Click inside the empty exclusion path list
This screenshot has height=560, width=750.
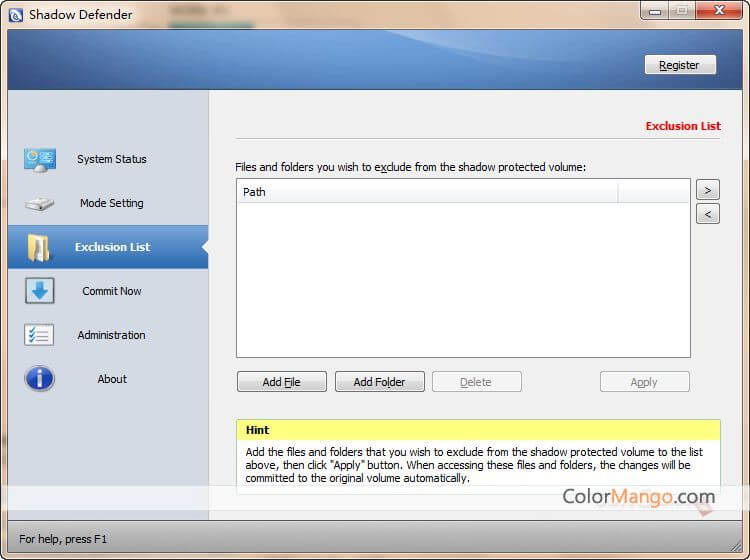point(463,280)
